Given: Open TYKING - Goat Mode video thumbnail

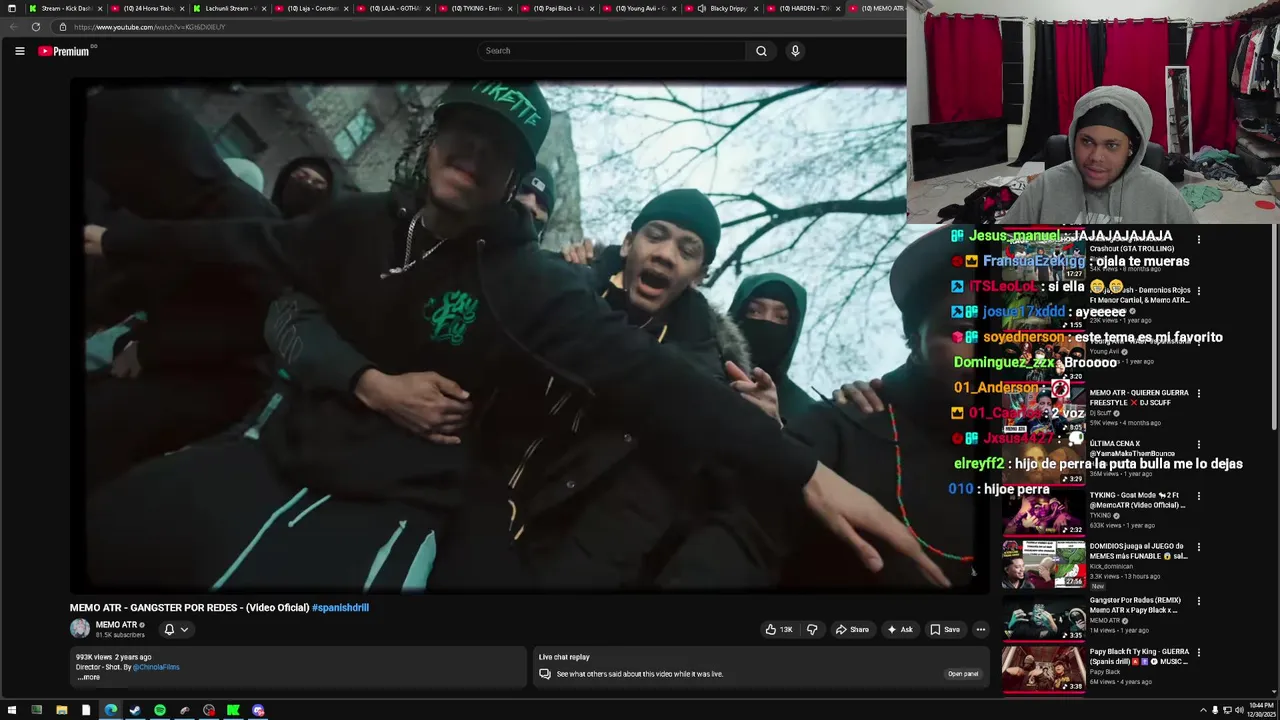Looking at the screenshot, I should click(x=1043, y=513).
